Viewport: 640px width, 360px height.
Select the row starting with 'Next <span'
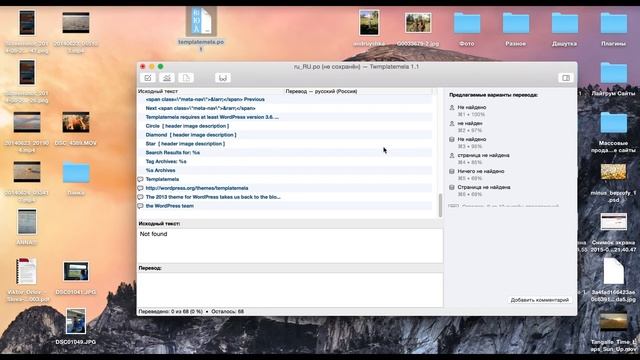tap(284, 108)
